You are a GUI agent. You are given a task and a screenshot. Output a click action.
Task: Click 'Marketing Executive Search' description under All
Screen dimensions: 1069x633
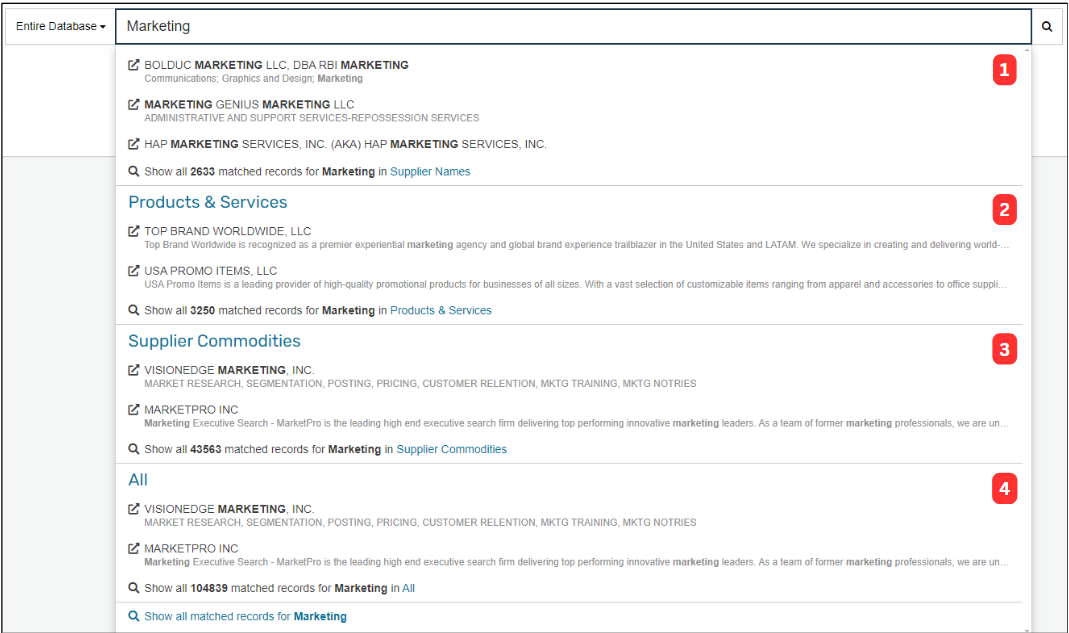[576, 562]
